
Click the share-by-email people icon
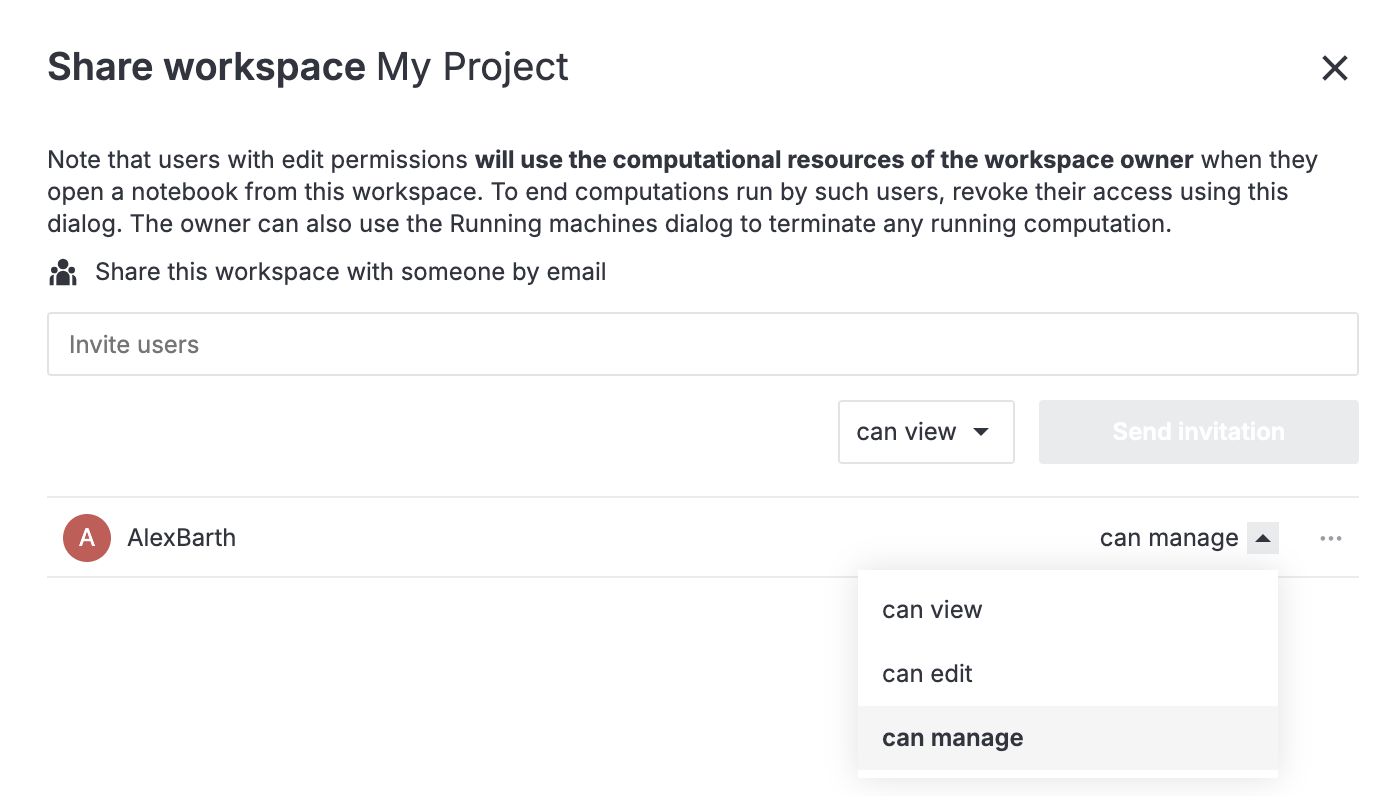62,271
